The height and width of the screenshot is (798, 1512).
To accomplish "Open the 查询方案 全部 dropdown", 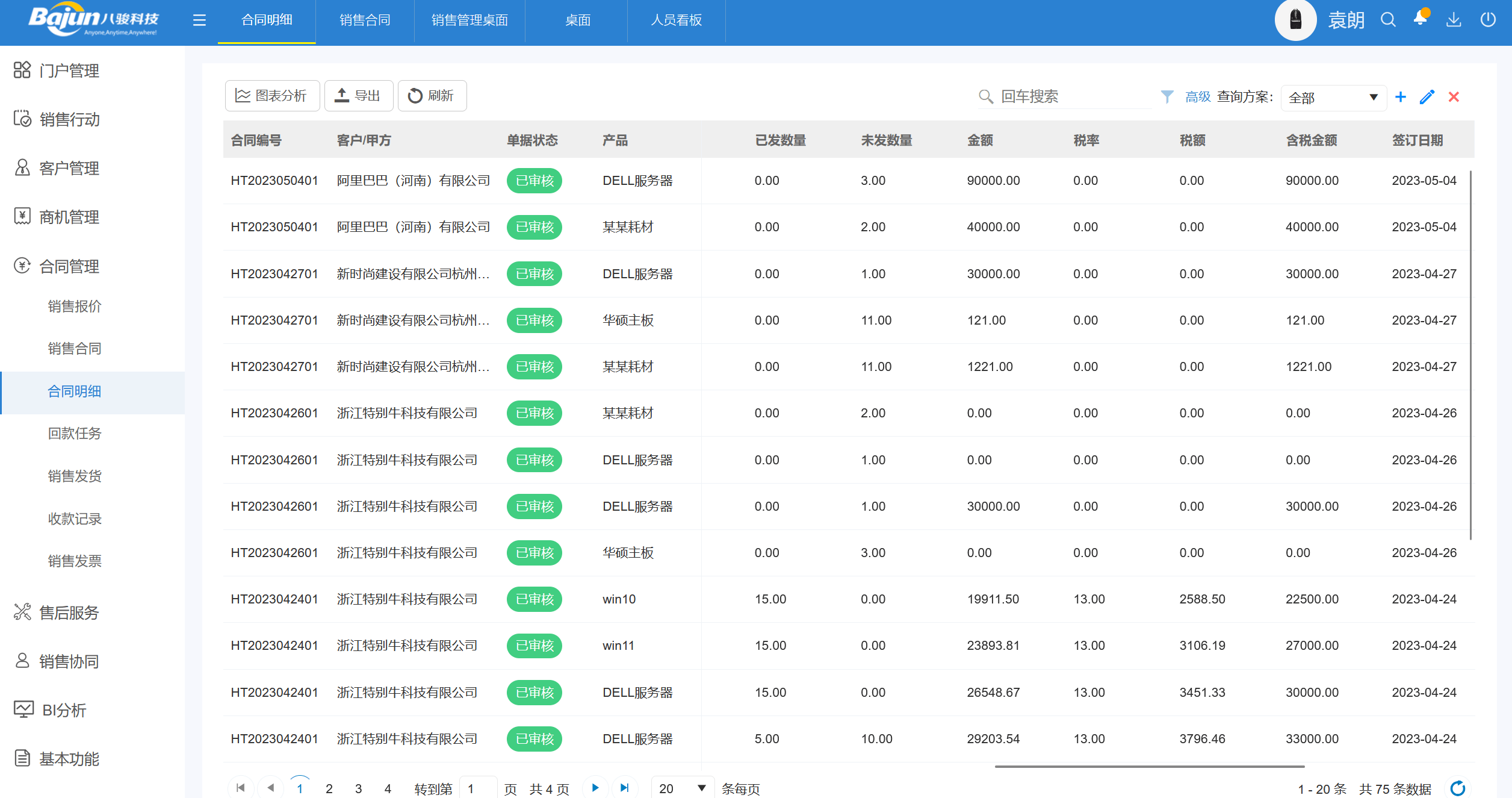I will click(x=1333, y=98).
